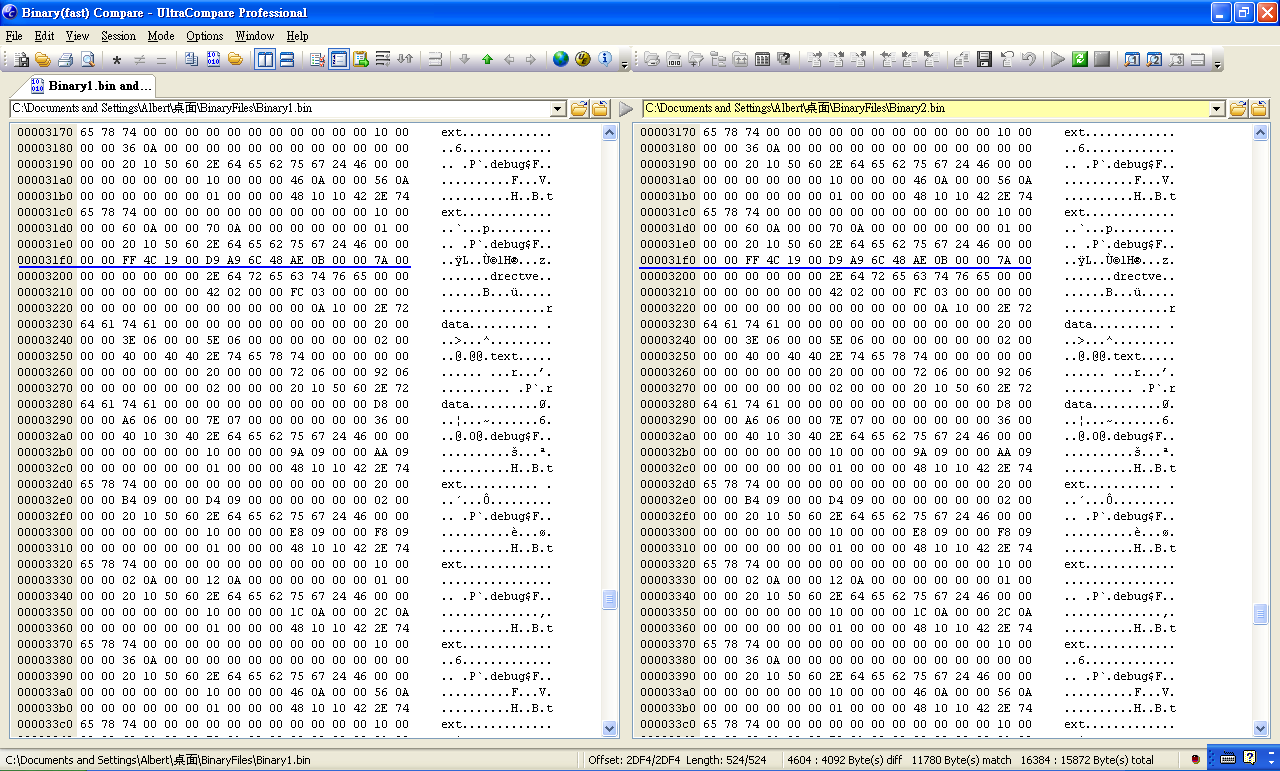Open second folder icon beside left path
The image size is (1280, 771).
[x=600, y=109]
